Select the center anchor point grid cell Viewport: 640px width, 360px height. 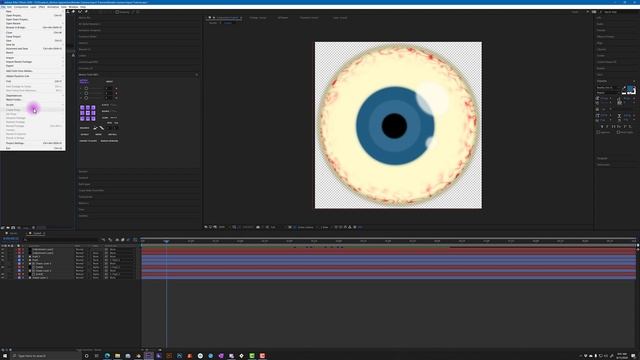tap(88, 113)
